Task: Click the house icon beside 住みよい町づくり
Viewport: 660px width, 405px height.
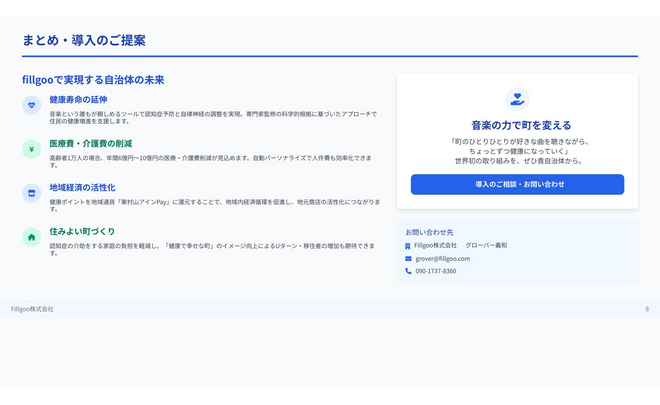Action: pyautogui.click(x=32, y=237)
